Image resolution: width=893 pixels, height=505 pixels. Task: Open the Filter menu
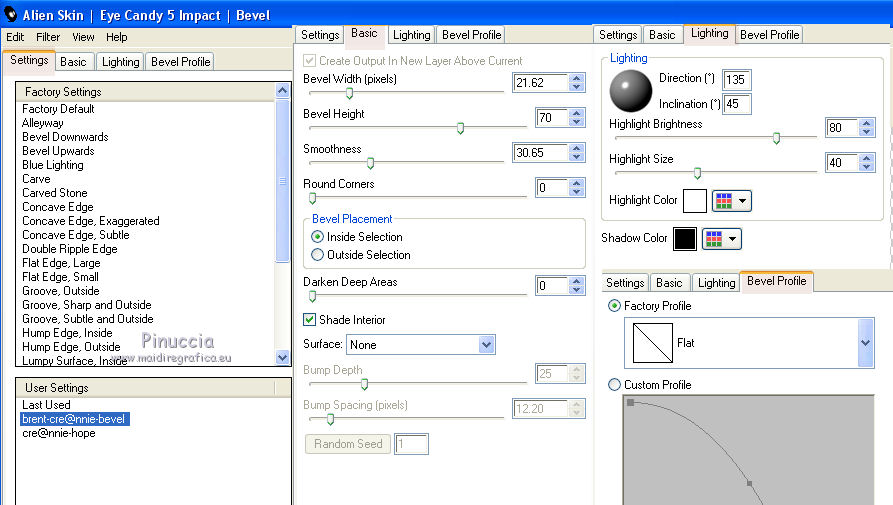coord(48,37)
